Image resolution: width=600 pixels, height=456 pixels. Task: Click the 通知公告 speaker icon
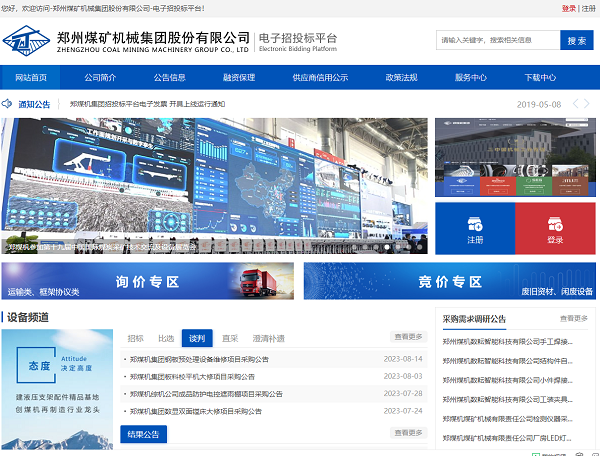(7, 104)
